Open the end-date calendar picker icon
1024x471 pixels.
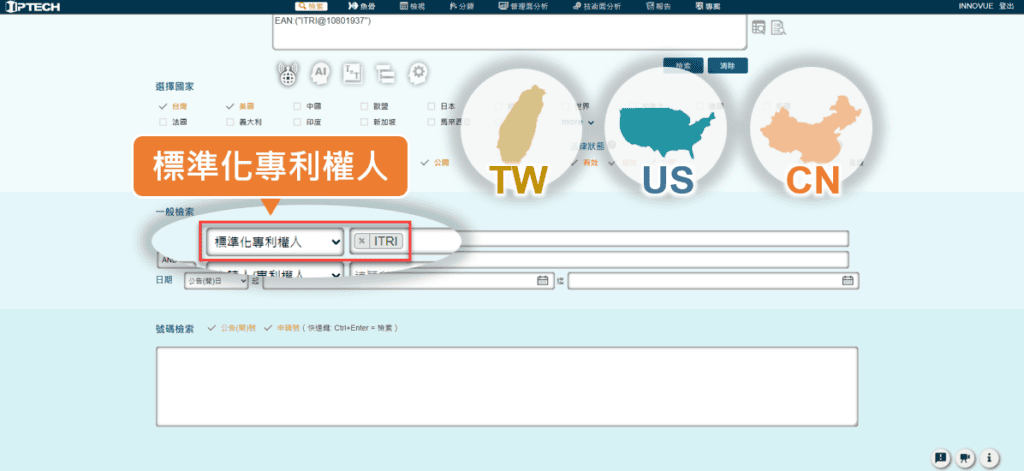(848, 281)
